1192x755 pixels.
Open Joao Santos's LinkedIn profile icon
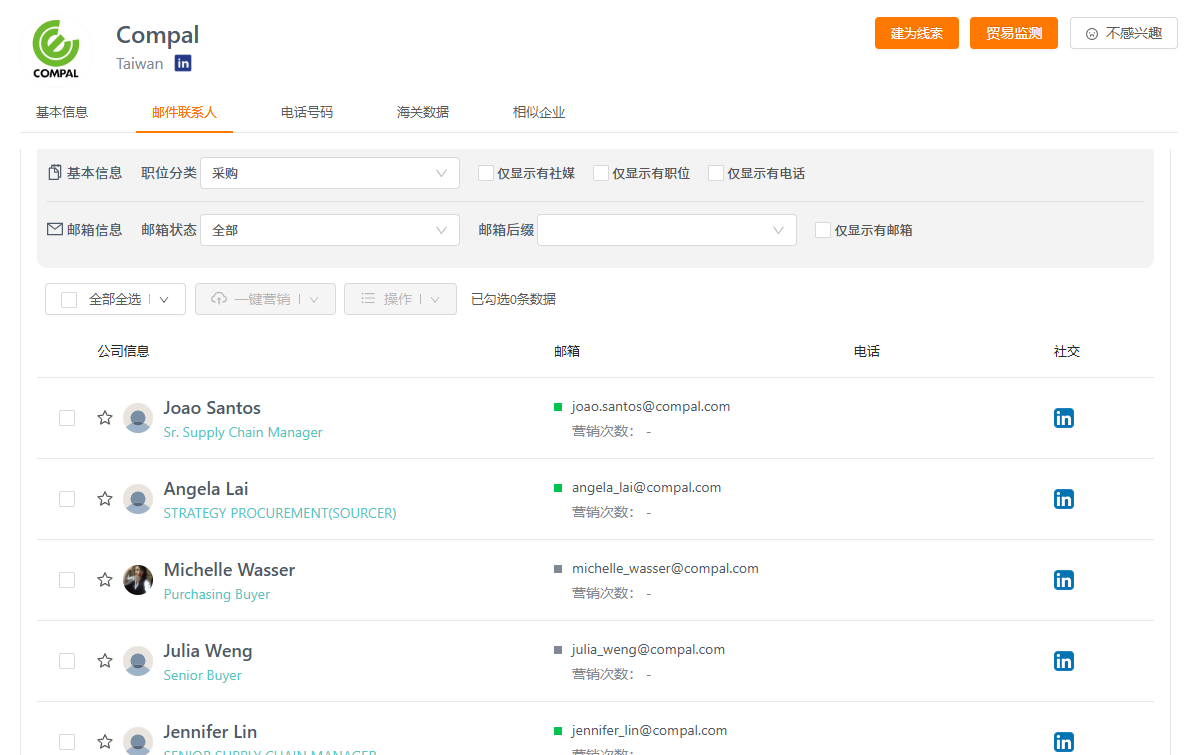(x=1064, y=418)
